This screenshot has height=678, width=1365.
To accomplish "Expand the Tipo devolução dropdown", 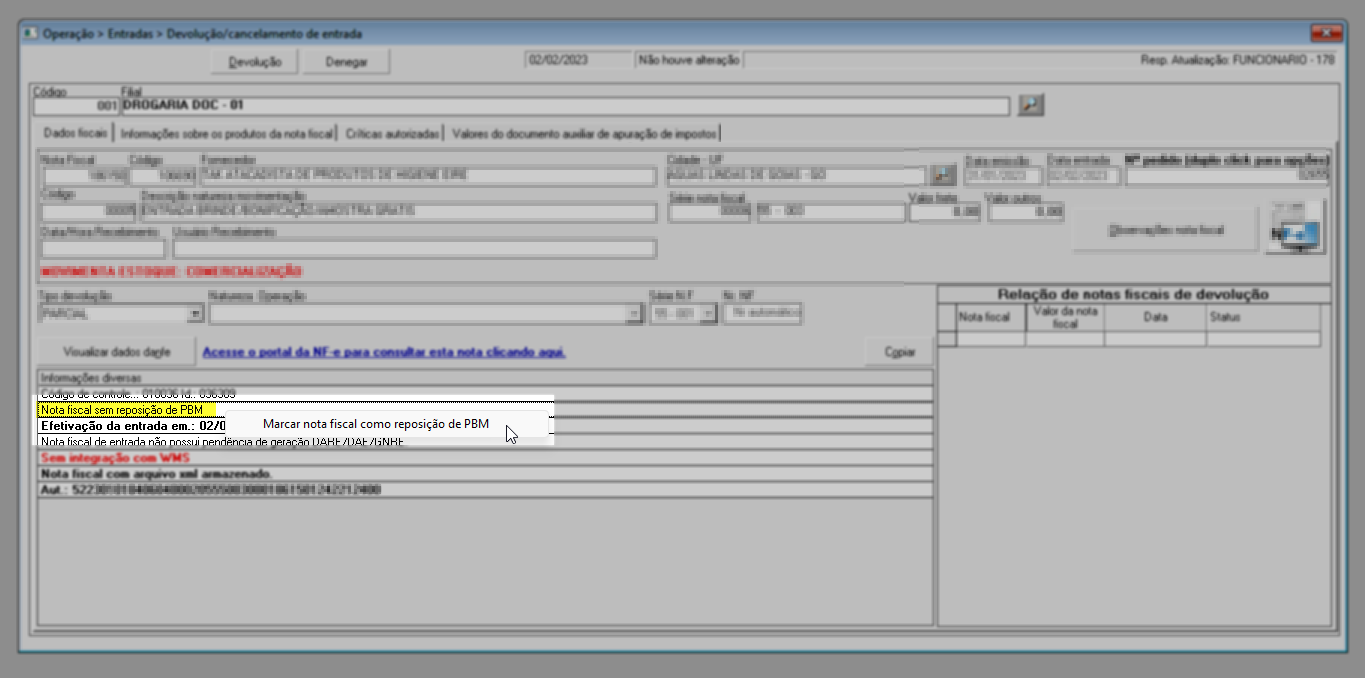I will click(195, 314).
